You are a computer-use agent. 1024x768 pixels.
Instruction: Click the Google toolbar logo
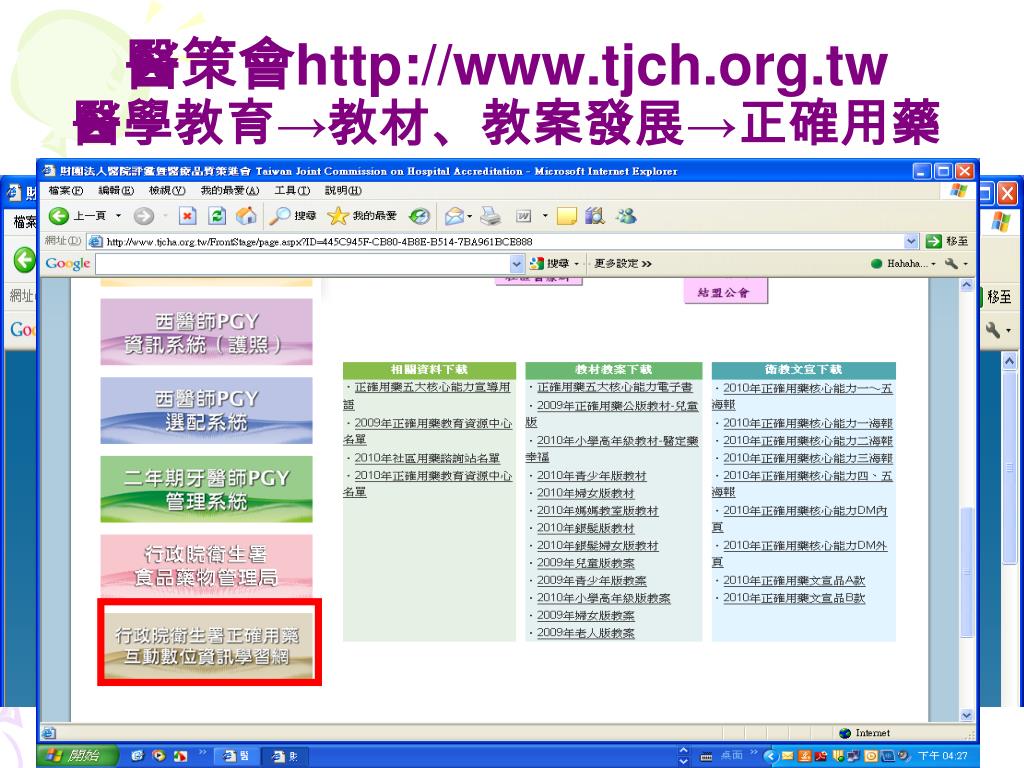[67, 263]
